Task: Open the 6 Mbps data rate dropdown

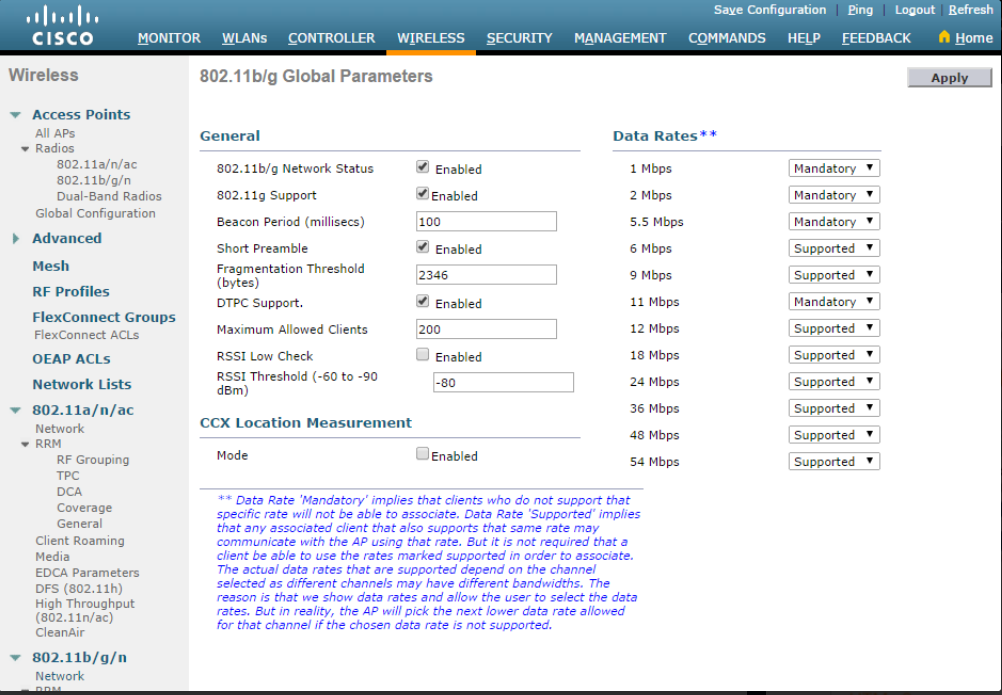Action: (834, 248)
